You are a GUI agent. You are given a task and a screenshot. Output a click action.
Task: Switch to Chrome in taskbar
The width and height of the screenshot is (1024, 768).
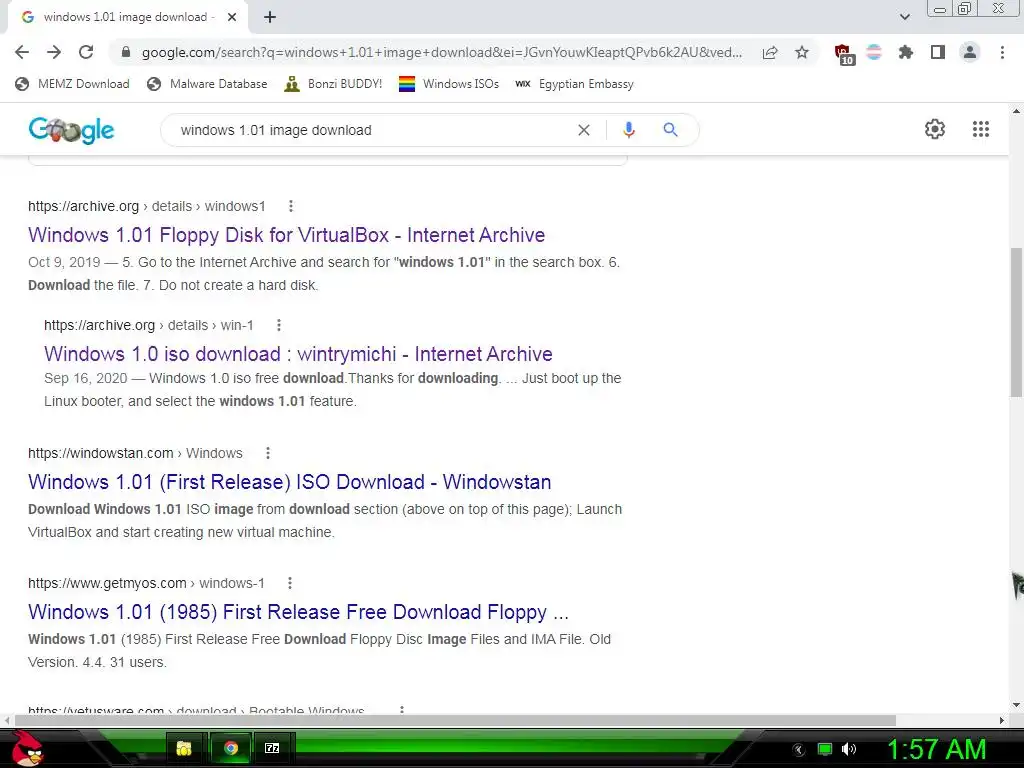point(230,748)
